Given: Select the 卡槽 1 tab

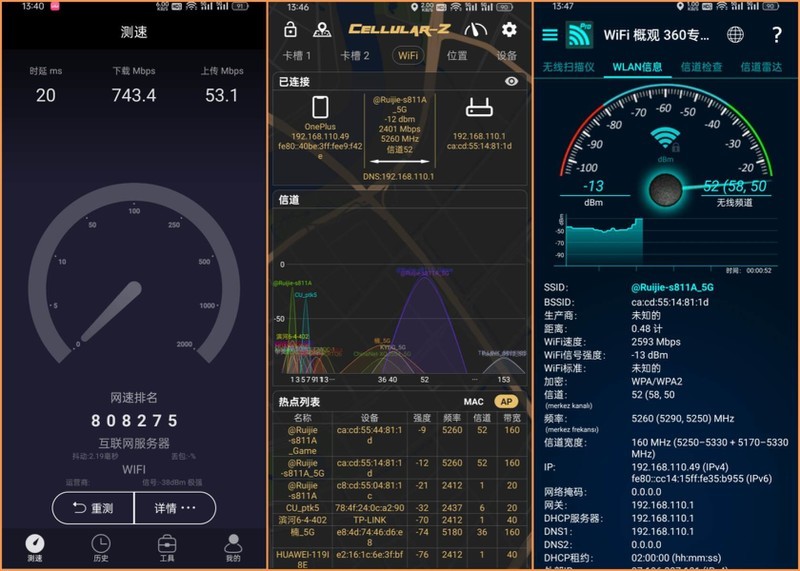Looking at the screenshot, I should (296, 56).
